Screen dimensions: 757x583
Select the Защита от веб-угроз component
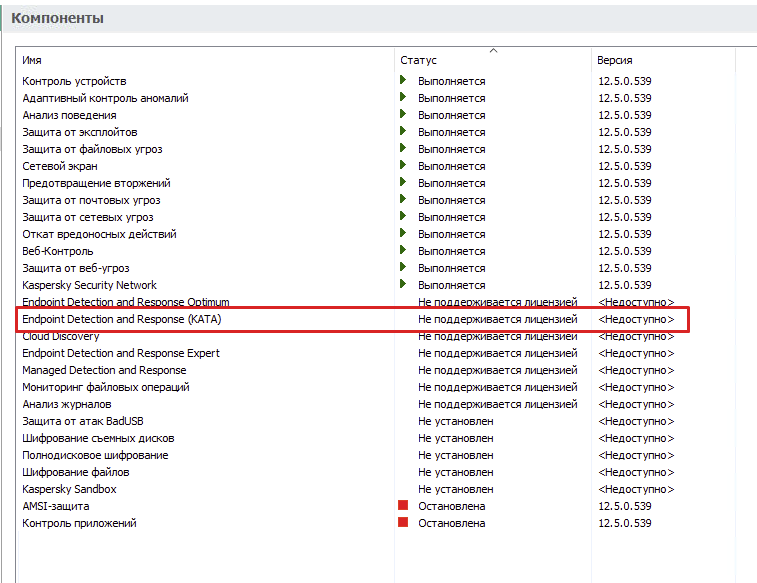click(x=76, y=268)
